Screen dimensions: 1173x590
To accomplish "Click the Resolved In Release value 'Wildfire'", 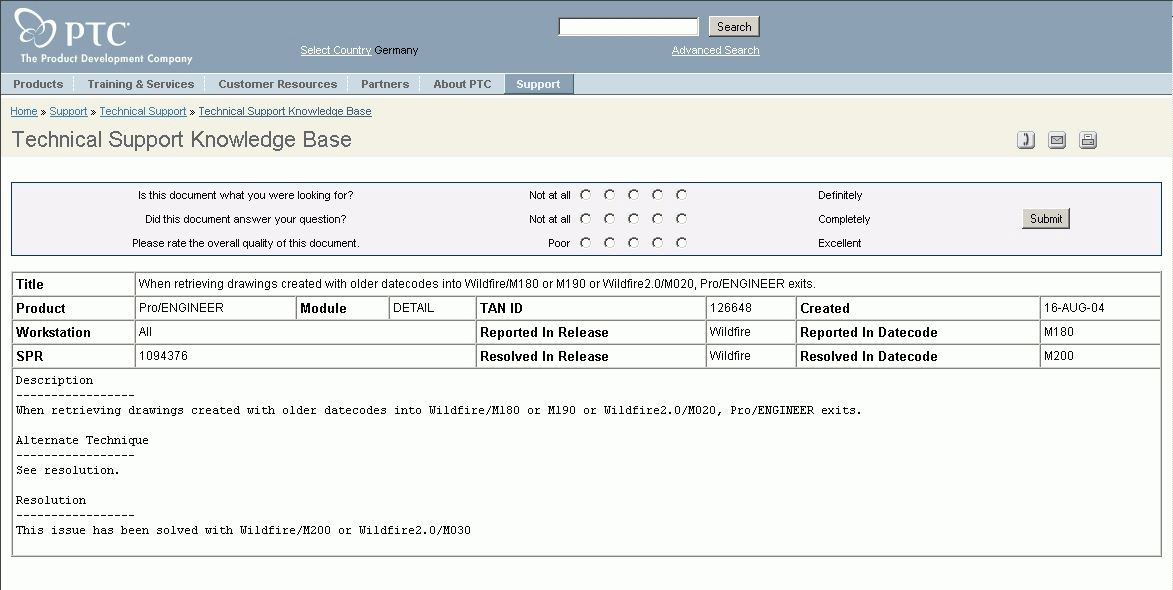I will point(729,356).
